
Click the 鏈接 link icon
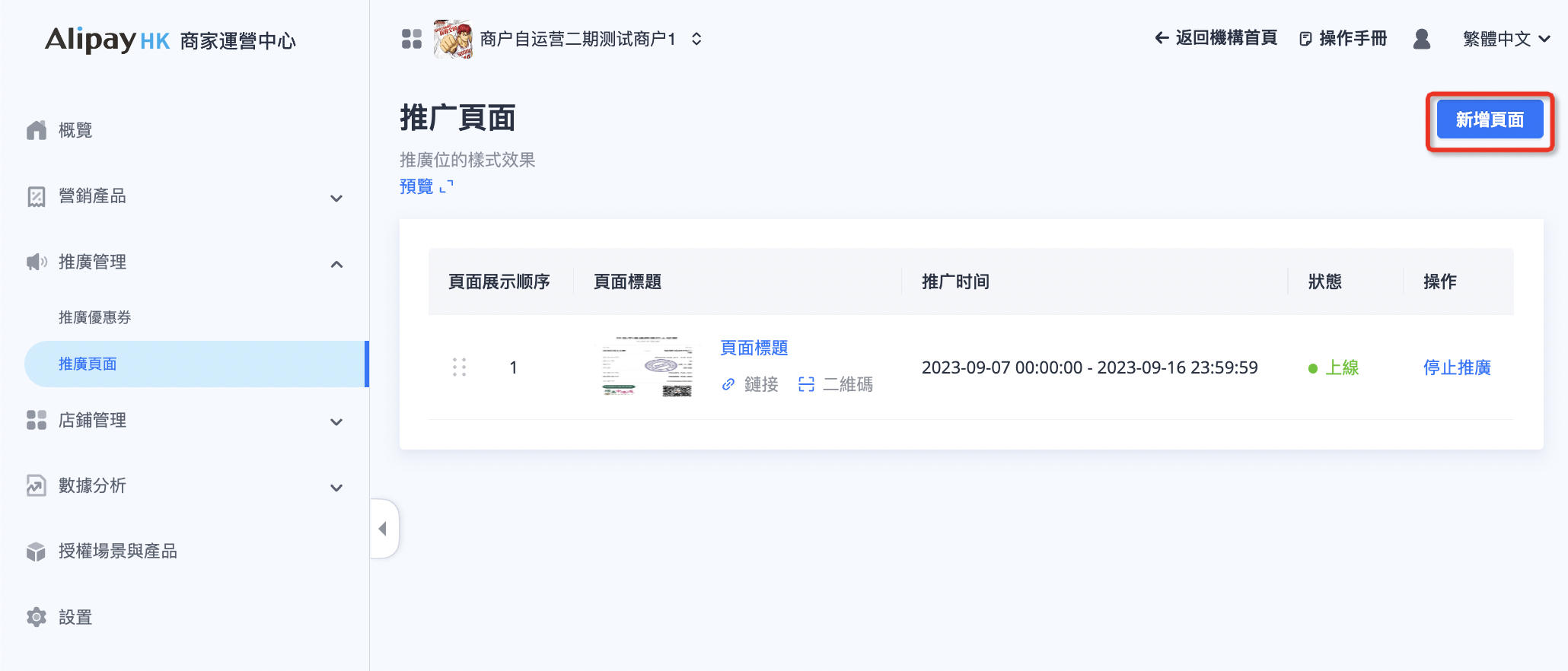coord(728,384)
